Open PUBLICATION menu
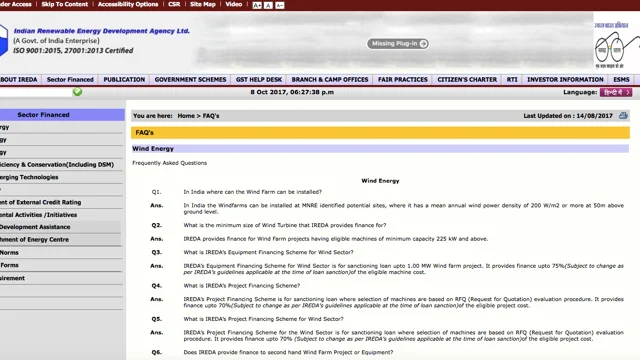The height and width of the screenshot is (360, 640). pos(124,80)
